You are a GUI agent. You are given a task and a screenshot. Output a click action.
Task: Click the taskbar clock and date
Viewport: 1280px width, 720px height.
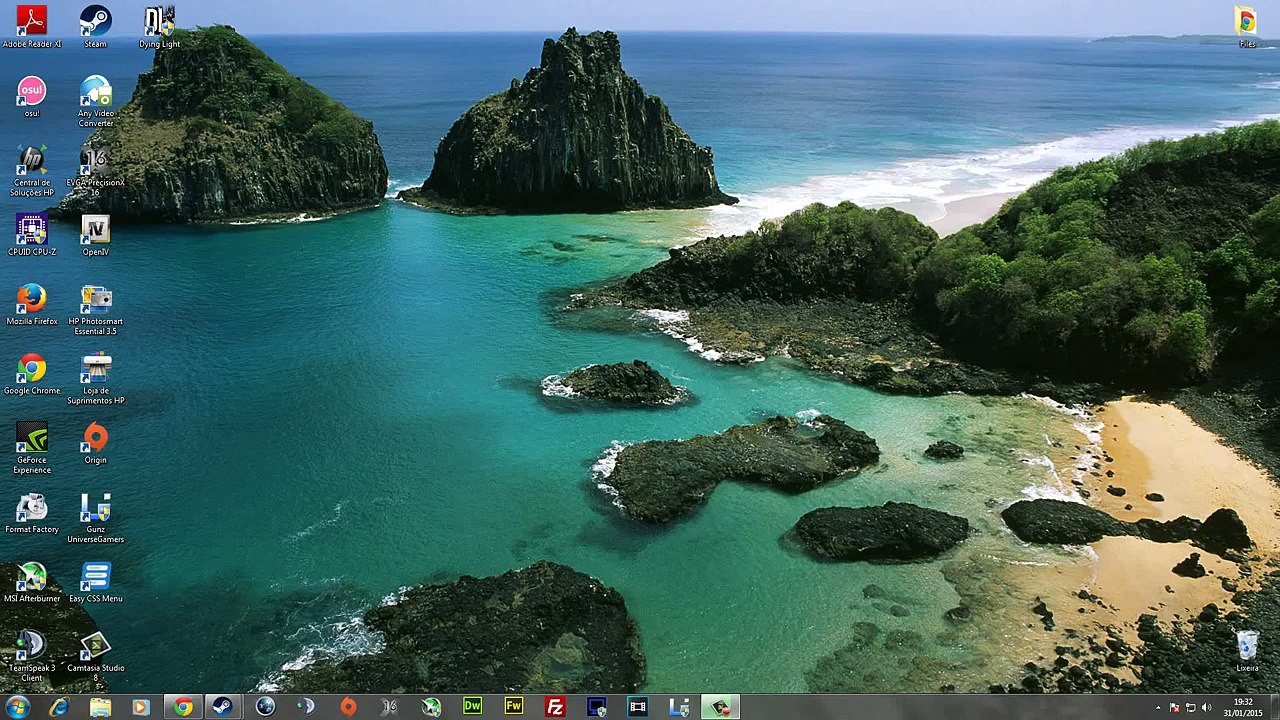1243,707
